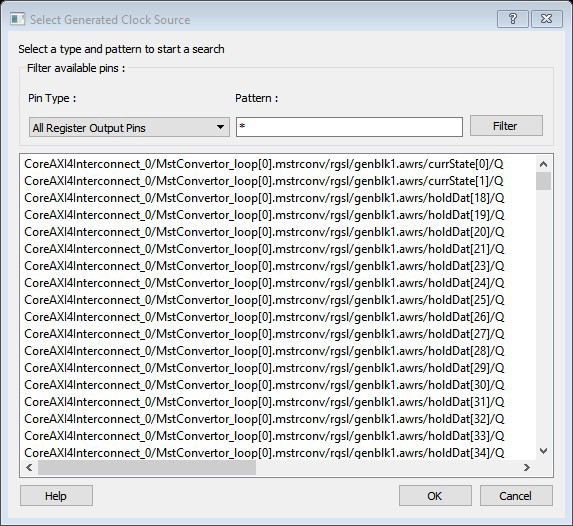Select the holdDat[23]/Q list entry

[x=264, y=266]
